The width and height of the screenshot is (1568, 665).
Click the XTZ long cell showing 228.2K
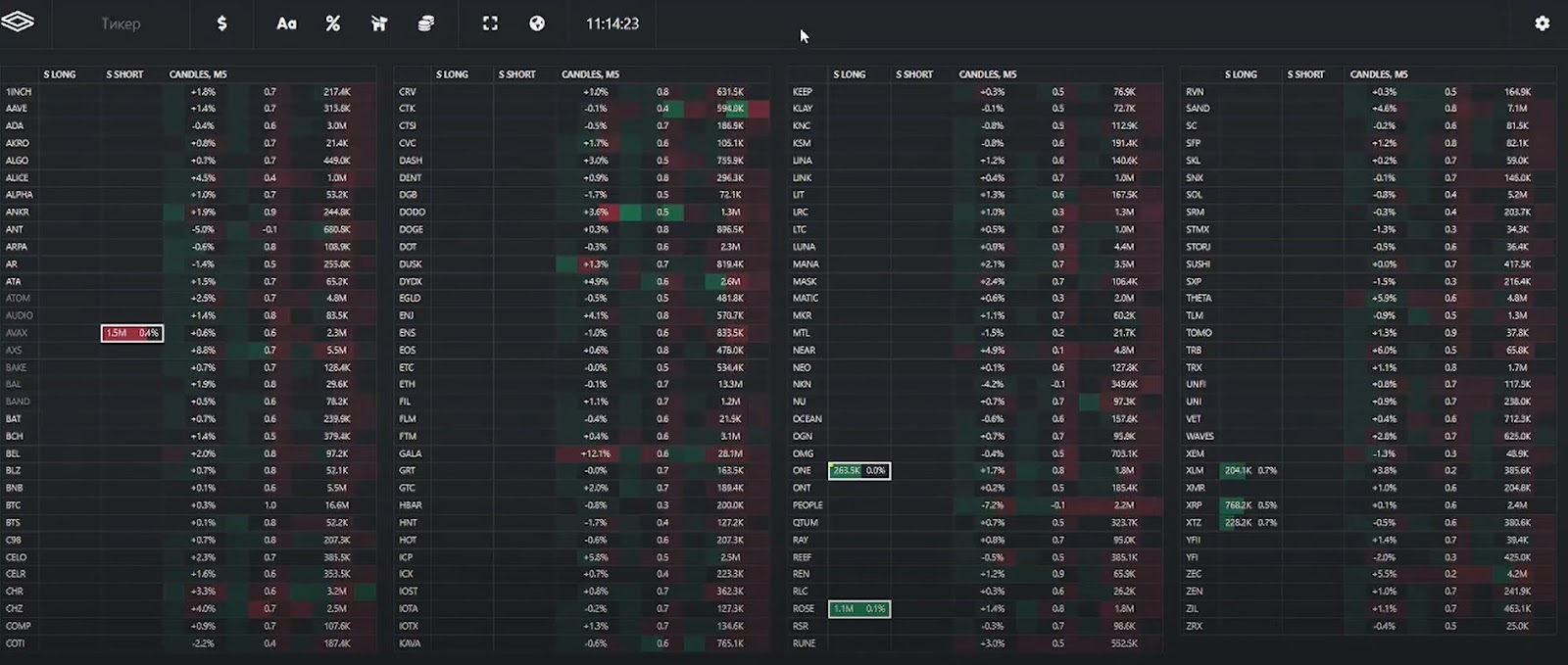pos(1250,523)
